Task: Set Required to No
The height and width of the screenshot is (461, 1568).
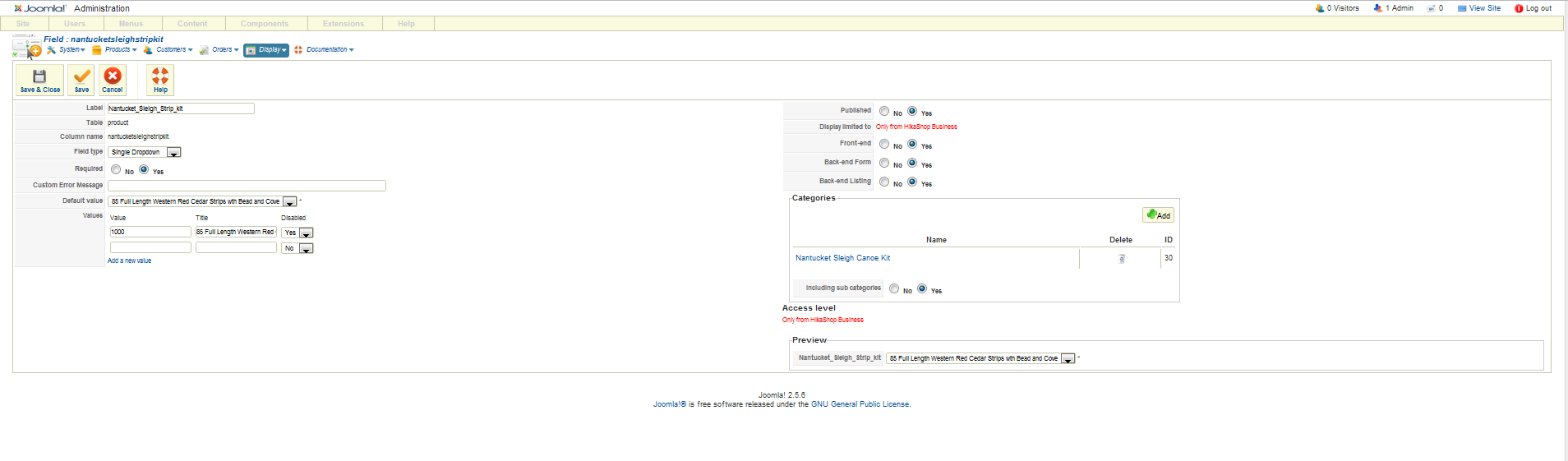Action: 116,169
